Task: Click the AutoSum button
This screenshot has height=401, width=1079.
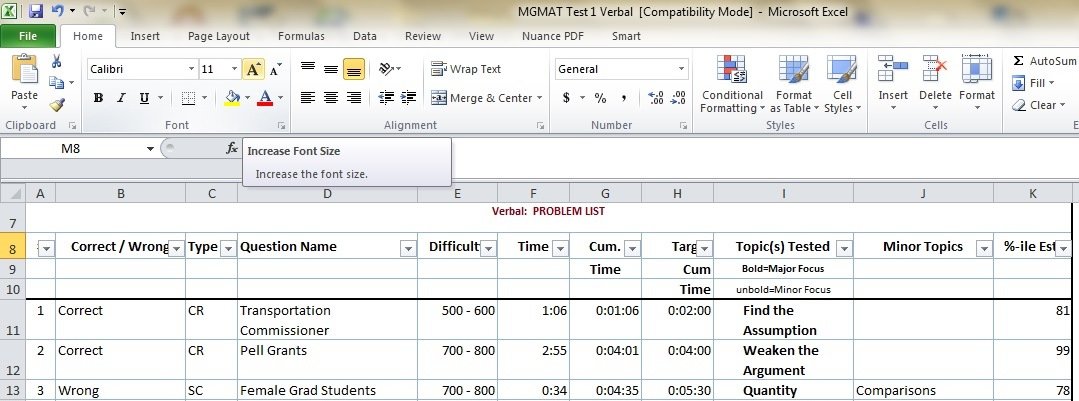Action: (1044, 61)
